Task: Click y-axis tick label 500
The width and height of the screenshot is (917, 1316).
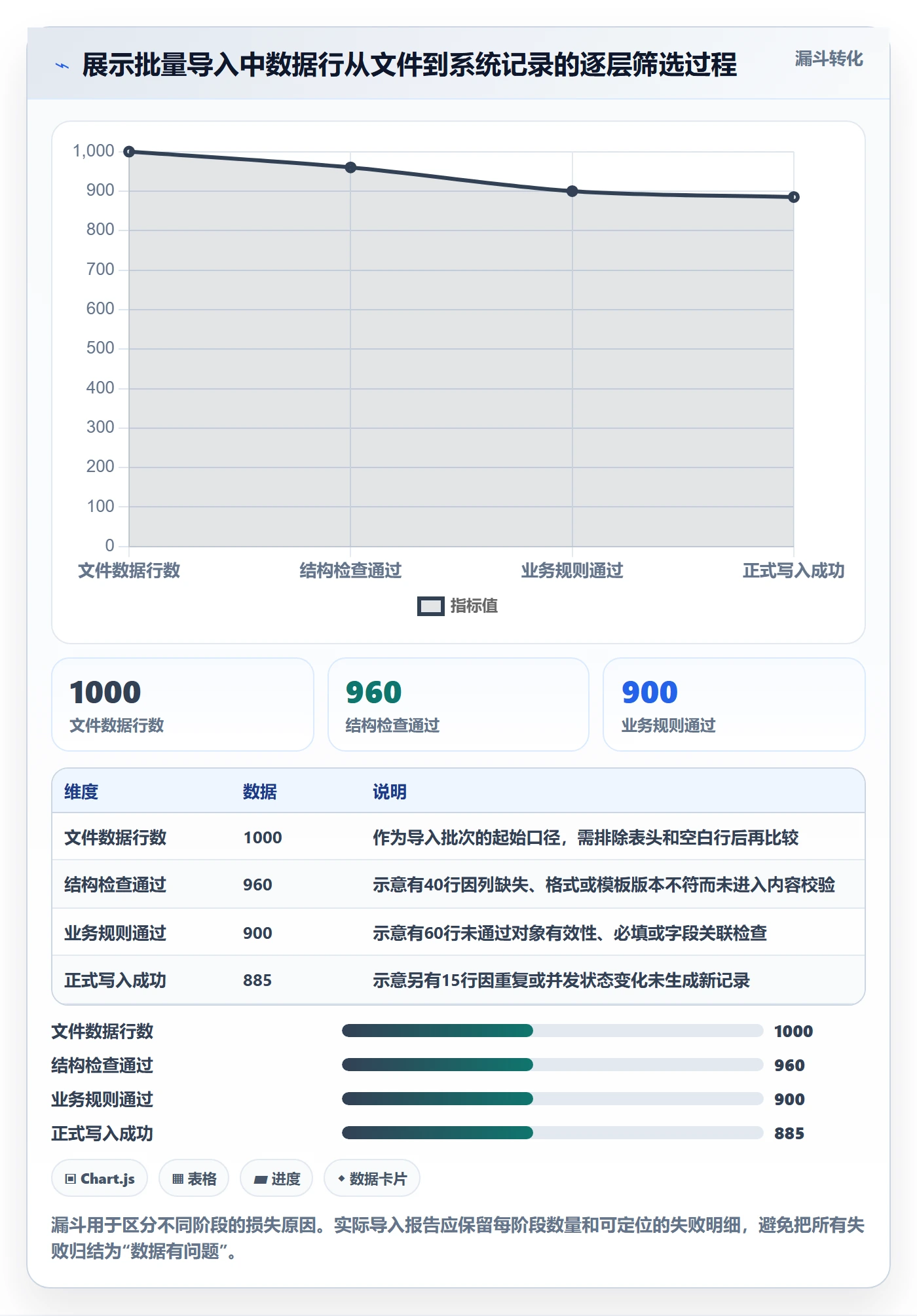Action: 100,348
